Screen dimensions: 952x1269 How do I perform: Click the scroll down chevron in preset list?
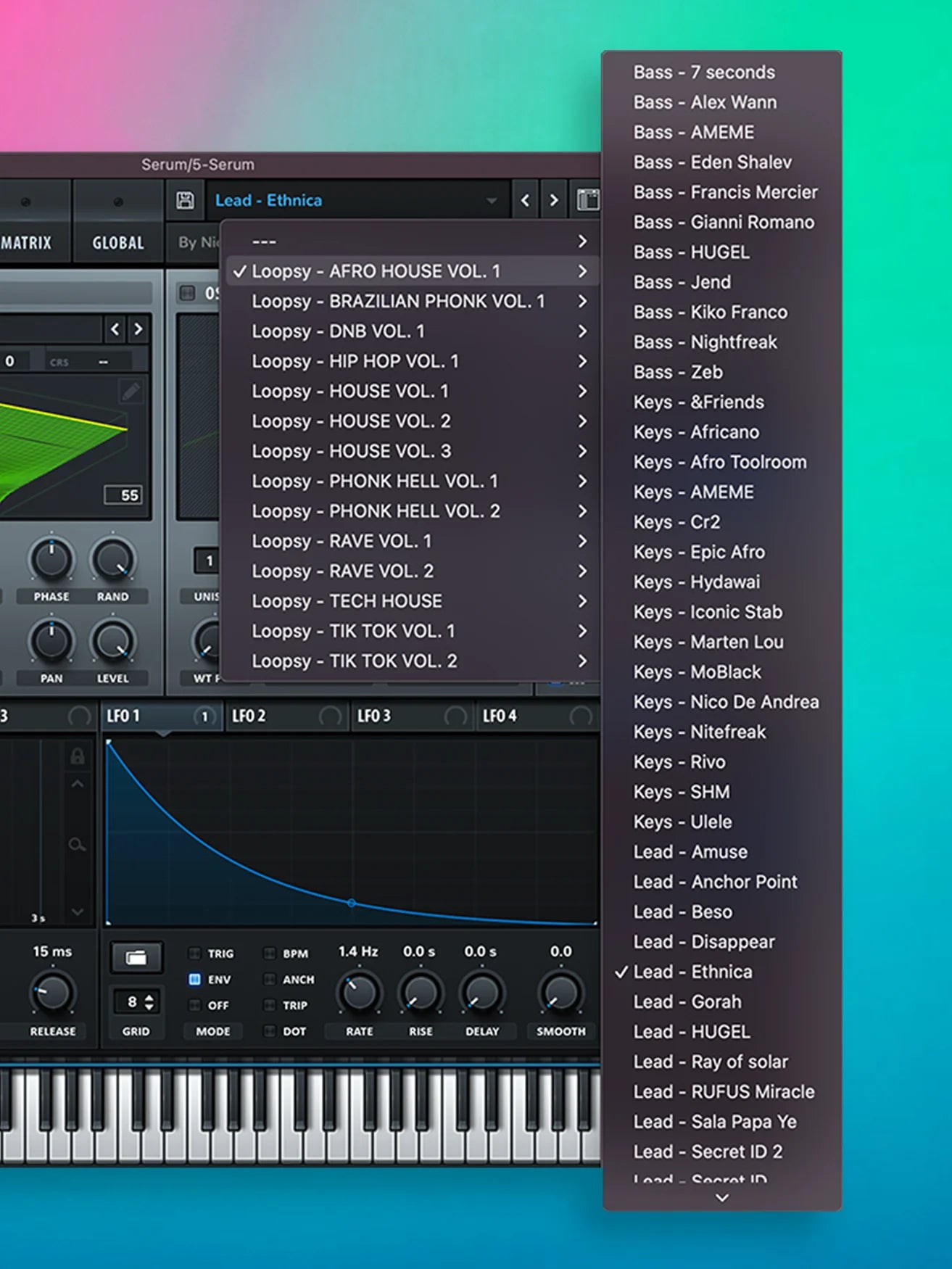[x=722, y=1198]
